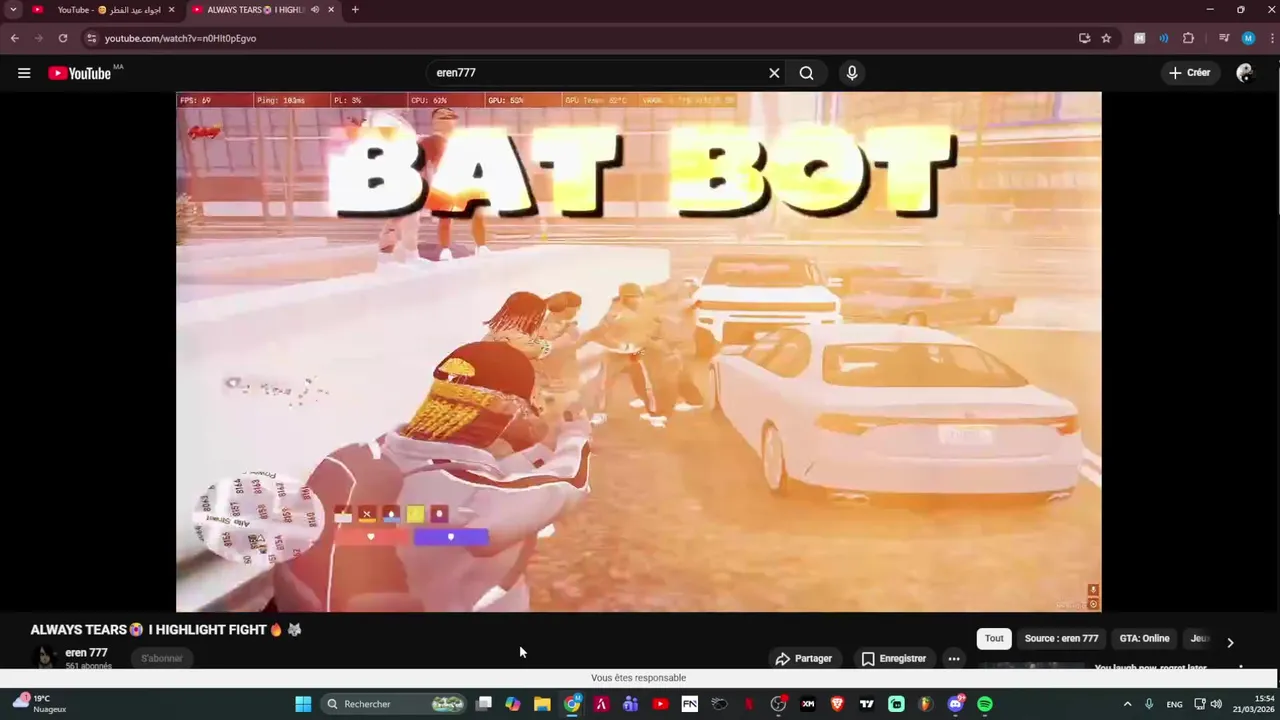
Task: Reload the current page
Action: [x=62, y=38]
